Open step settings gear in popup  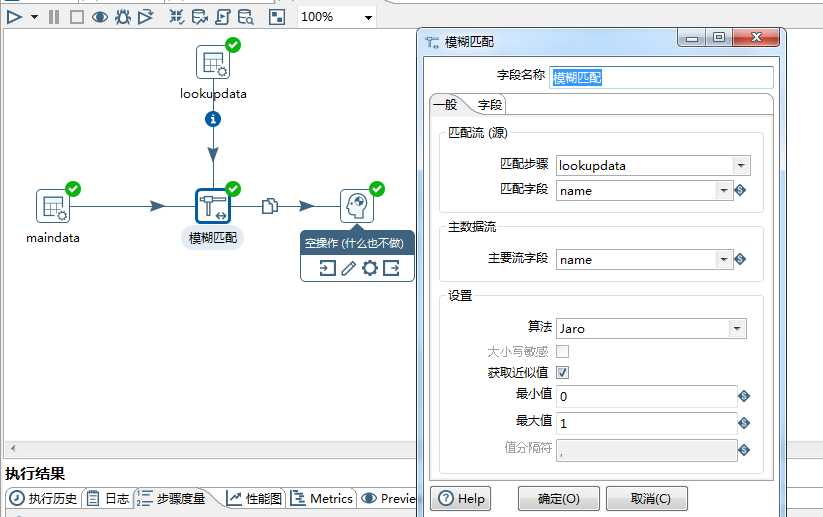point(370,268)
